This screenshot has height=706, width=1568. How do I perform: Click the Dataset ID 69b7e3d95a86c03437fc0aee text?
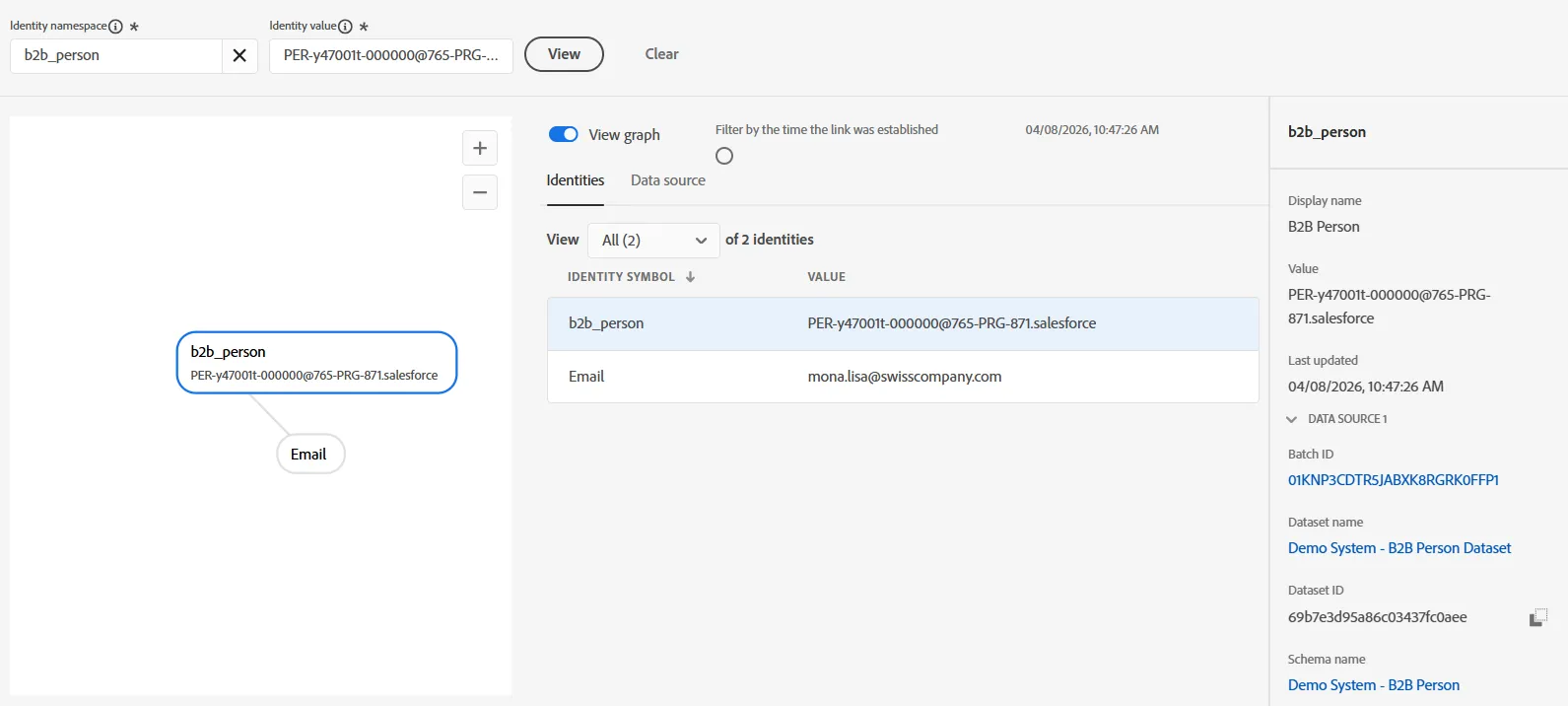(x=1378, y=617)
